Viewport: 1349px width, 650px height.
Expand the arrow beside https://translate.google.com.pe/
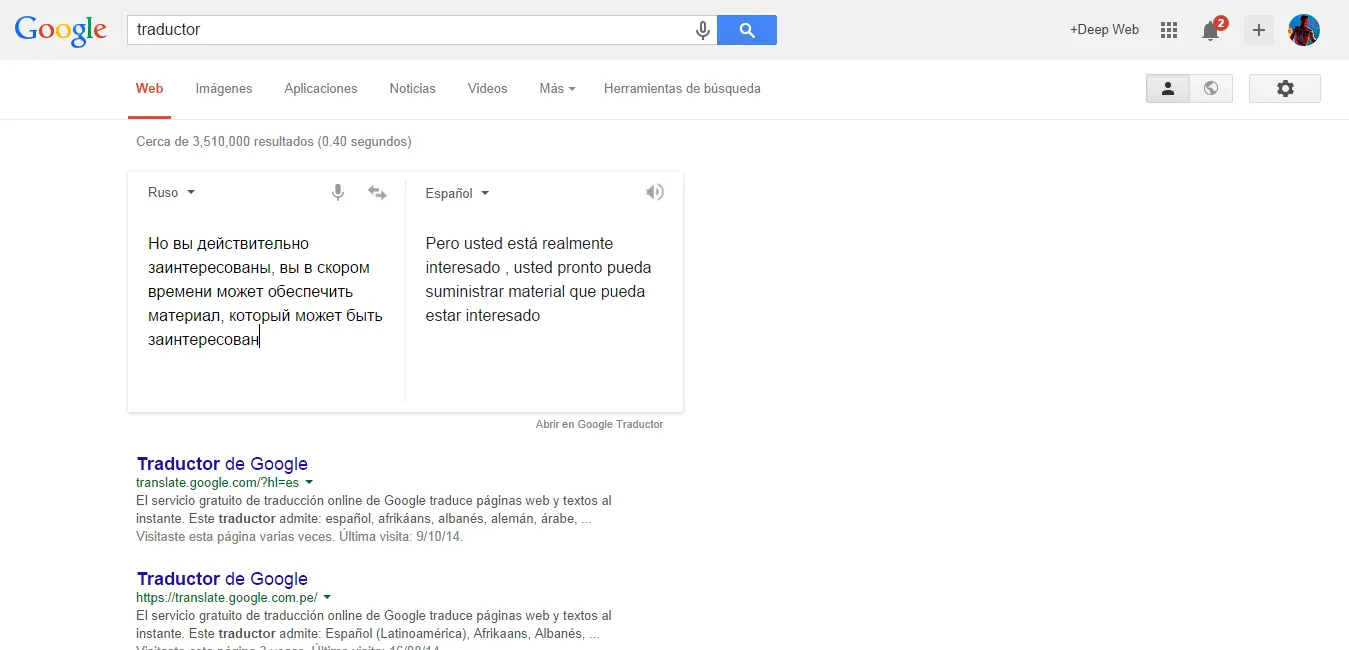tap(327, 597)
